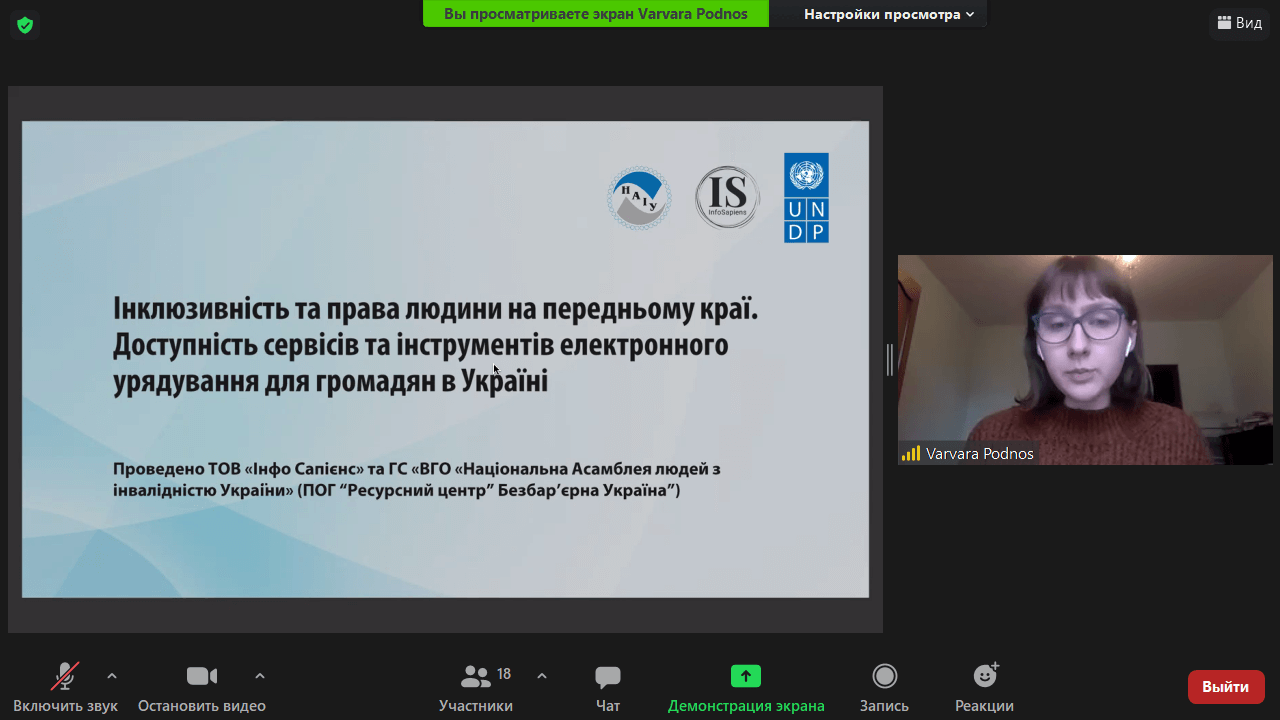Screen dimensions: 1280x720
Task: Open the Реакции emoji reactions
Action: coord(985,677)
